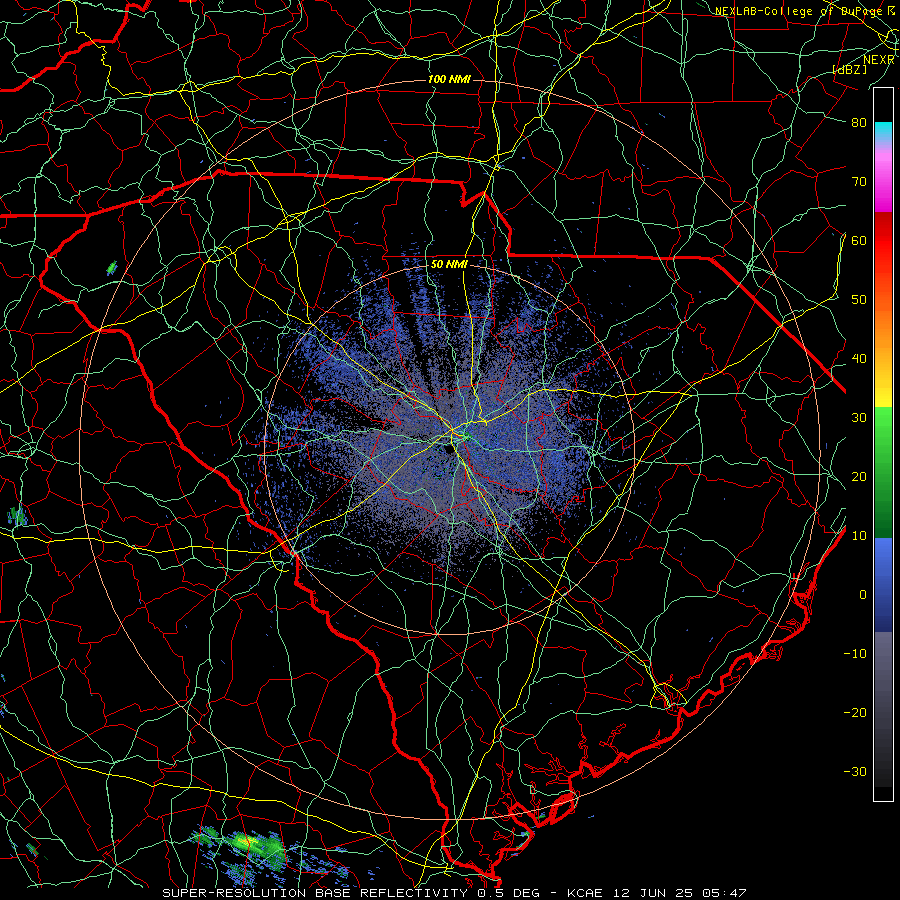
Task: Click the 0 value on dBZ scale
Action: click(863, 595)
